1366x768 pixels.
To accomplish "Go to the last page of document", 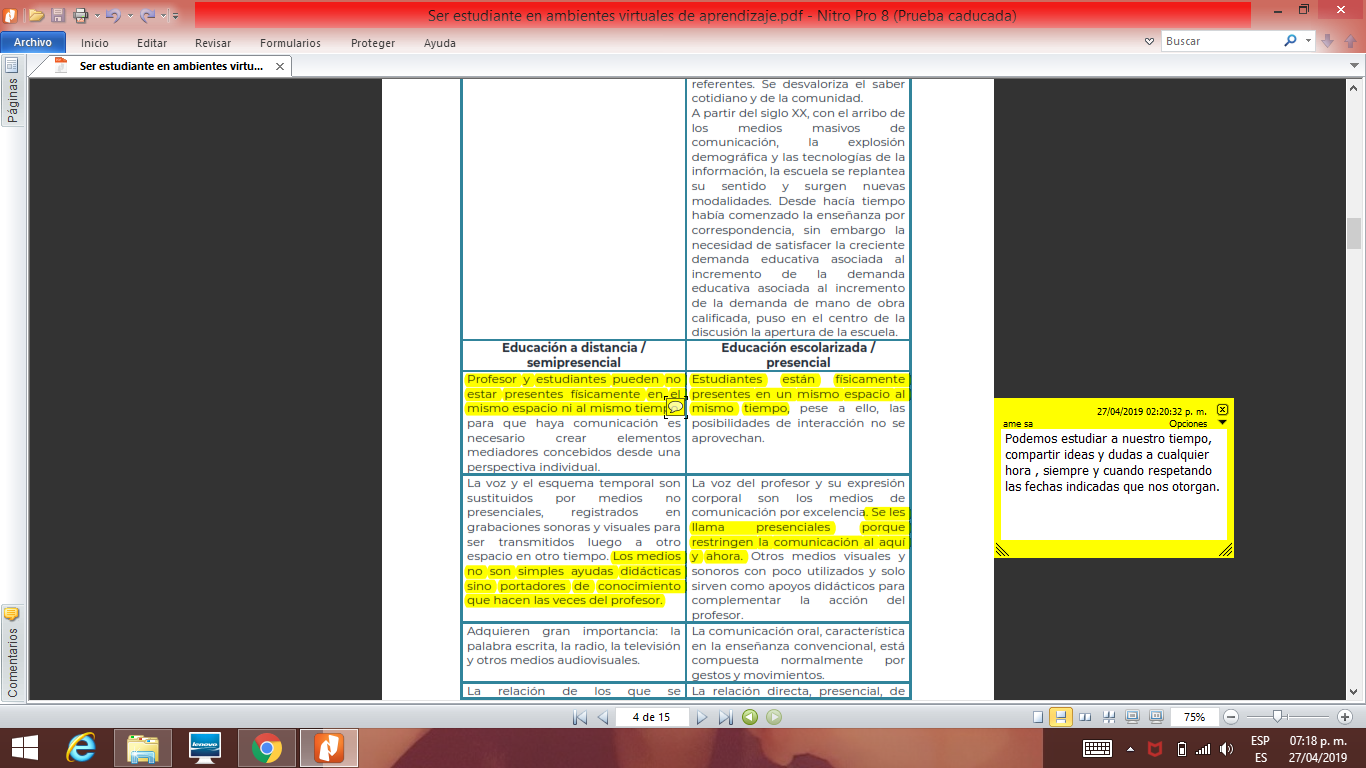I will pos(725,717).
